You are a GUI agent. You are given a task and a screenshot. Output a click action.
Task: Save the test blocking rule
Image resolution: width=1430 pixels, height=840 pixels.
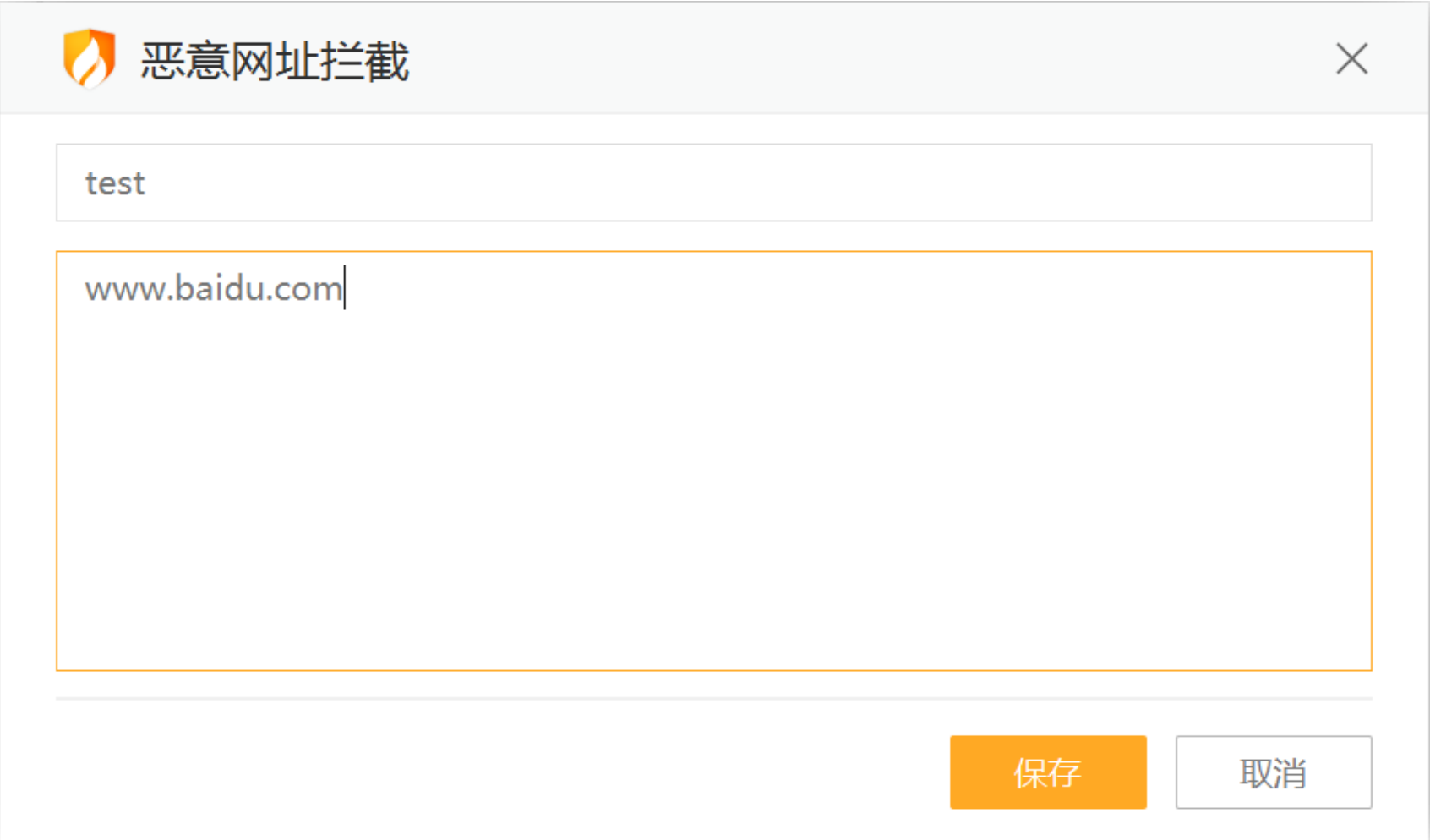[x=1048, y=772]
